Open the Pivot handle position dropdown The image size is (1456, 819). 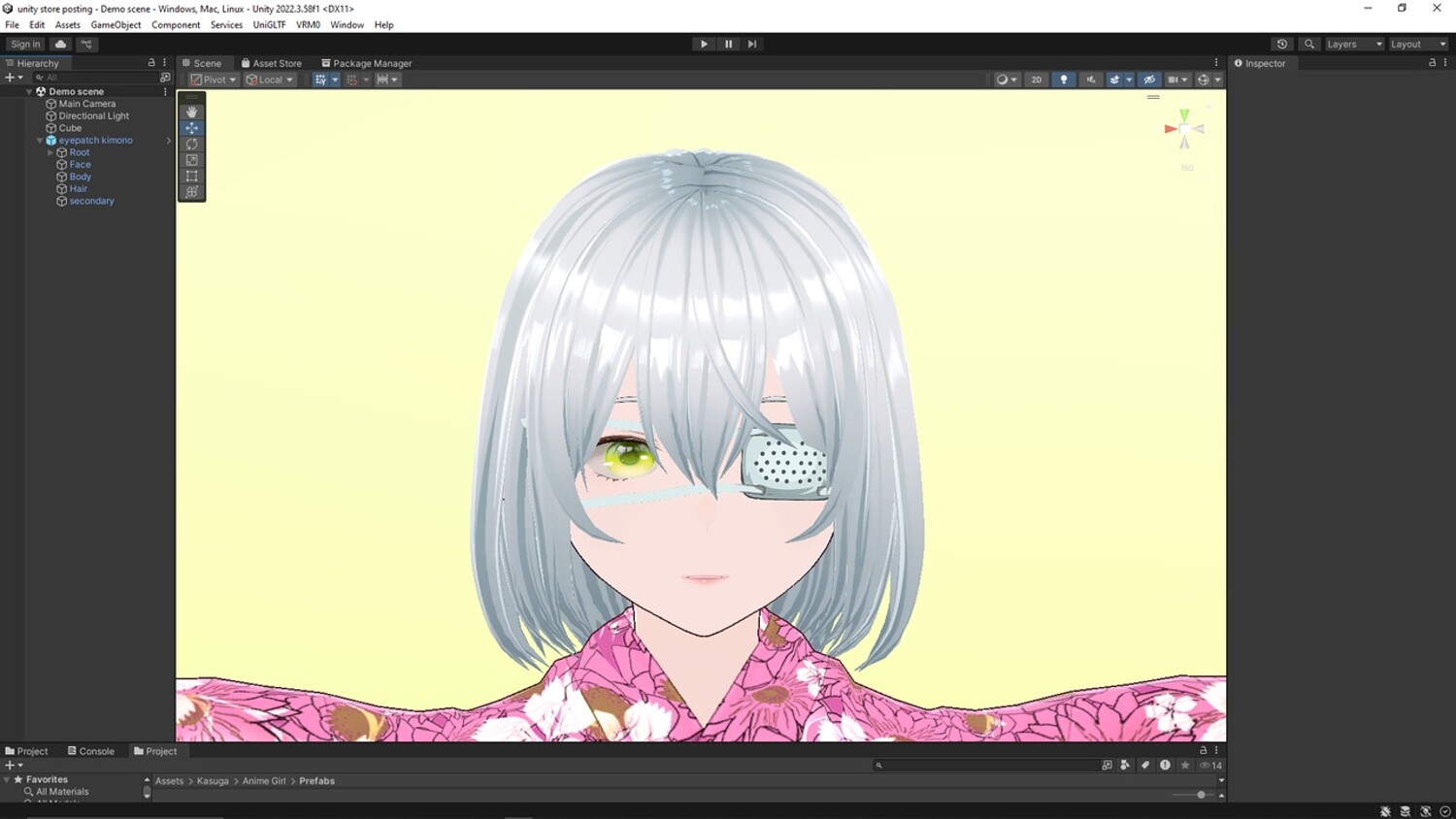[214, 80]
